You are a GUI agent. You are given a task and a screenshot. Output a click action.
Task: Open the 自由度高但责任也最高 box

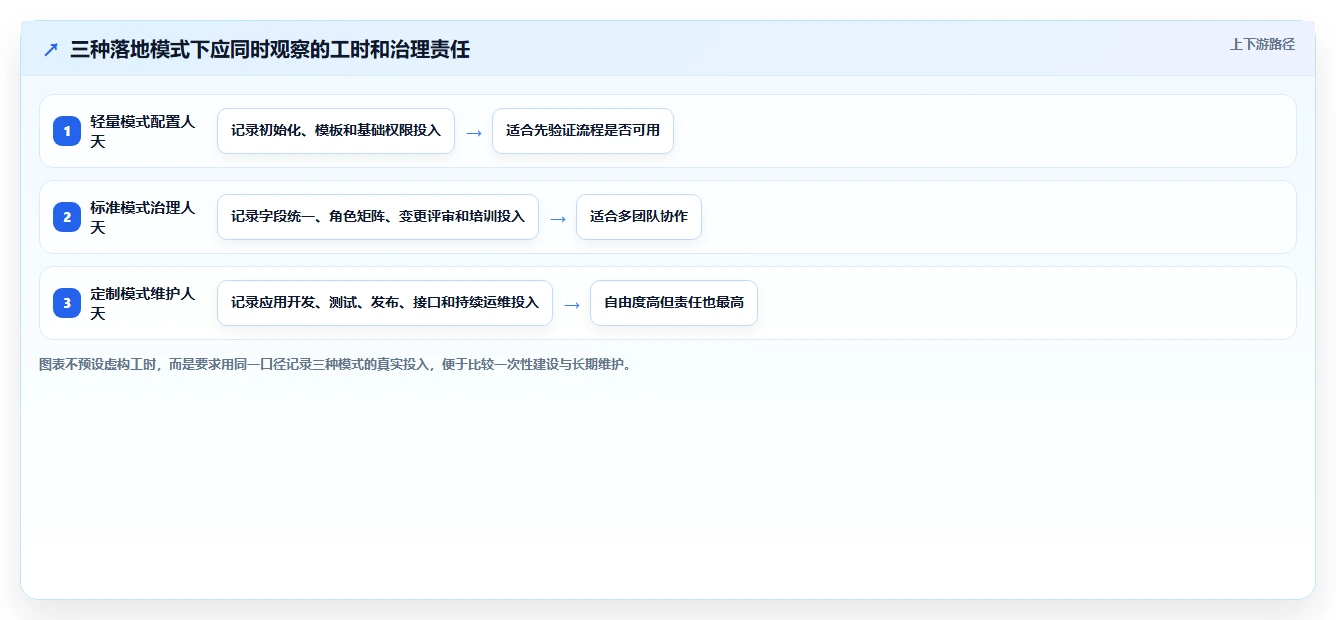(674, 303)
